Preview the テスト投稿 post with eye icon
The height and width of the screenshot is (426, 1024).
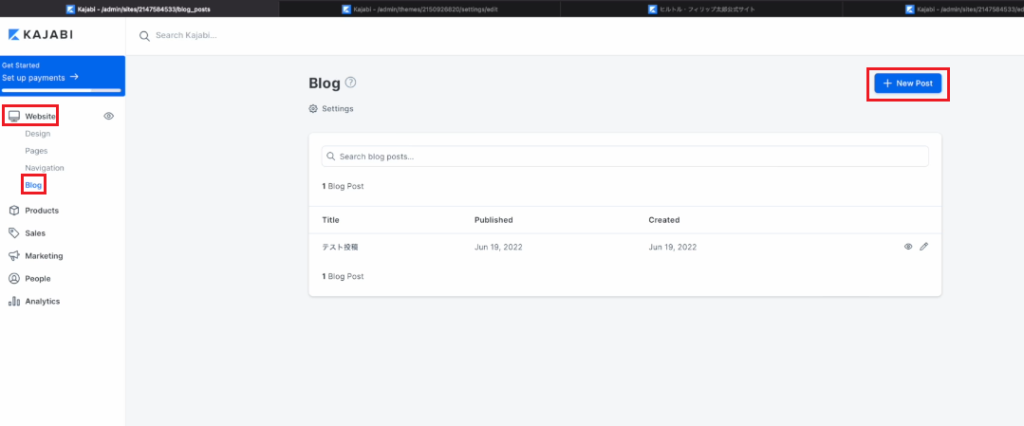click(908, 246)
